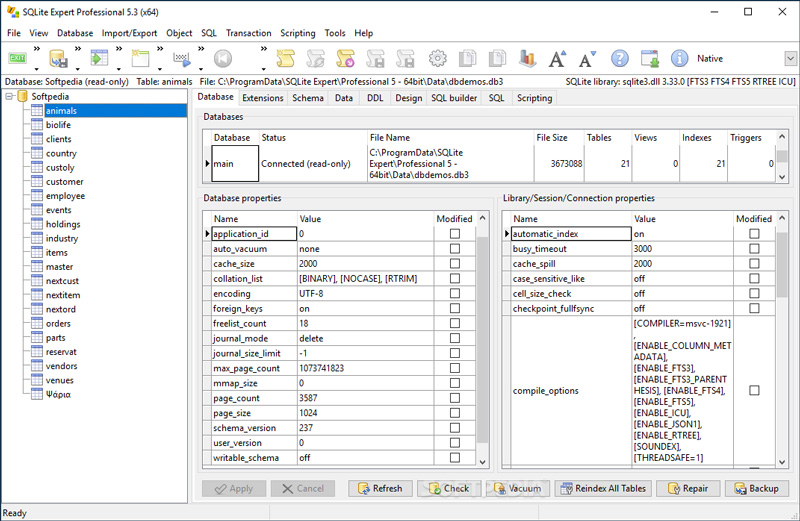Open help via the question mark icon
Screen dimensions: 800x521
point(619,59)
